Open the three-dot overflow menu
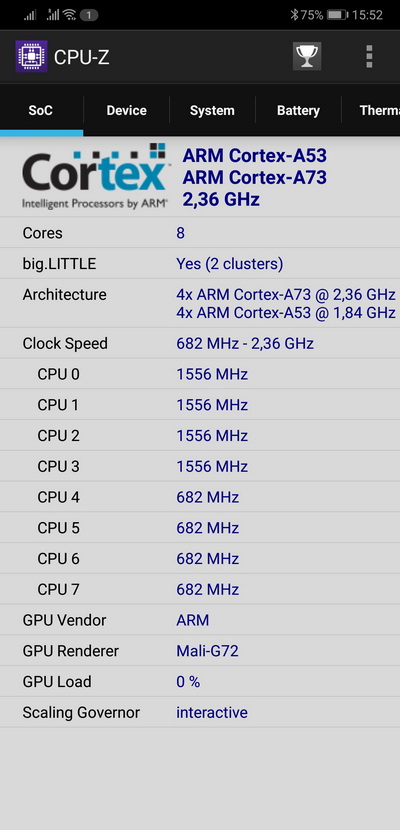 tap(369, 56)
